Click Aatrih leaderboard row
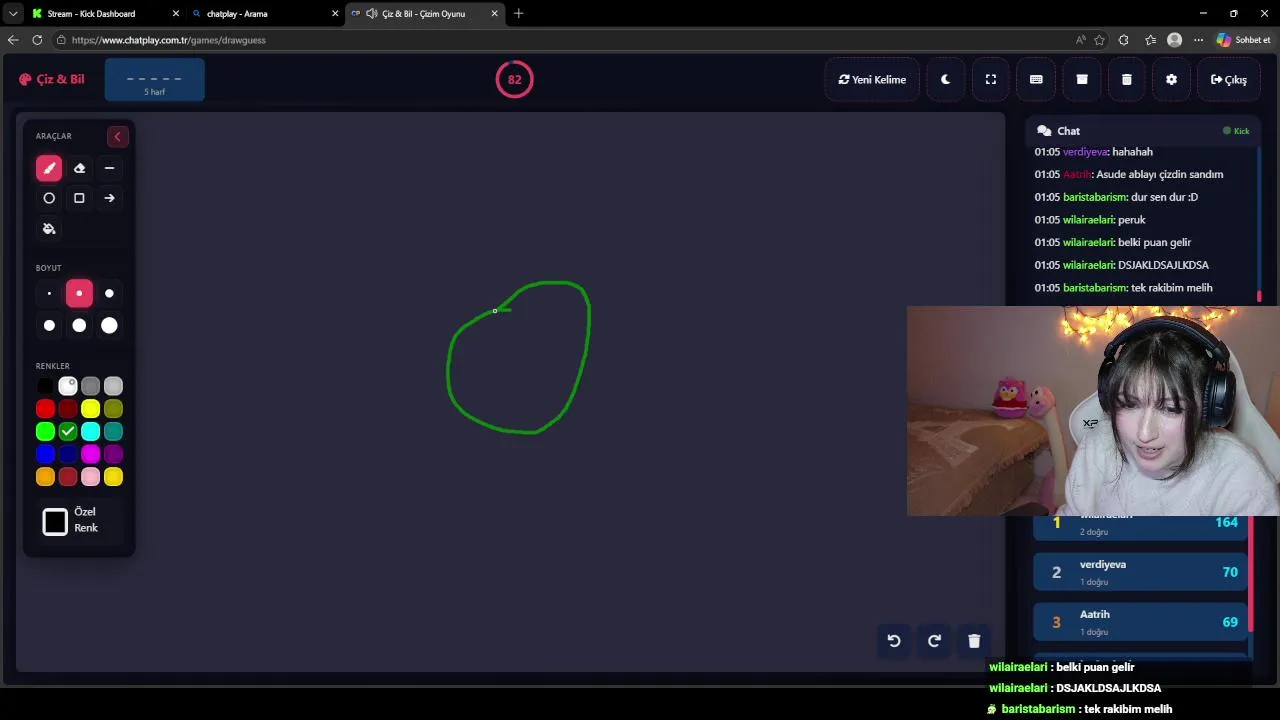Viewport: 1280px width, 720px height. (1141, 622)
